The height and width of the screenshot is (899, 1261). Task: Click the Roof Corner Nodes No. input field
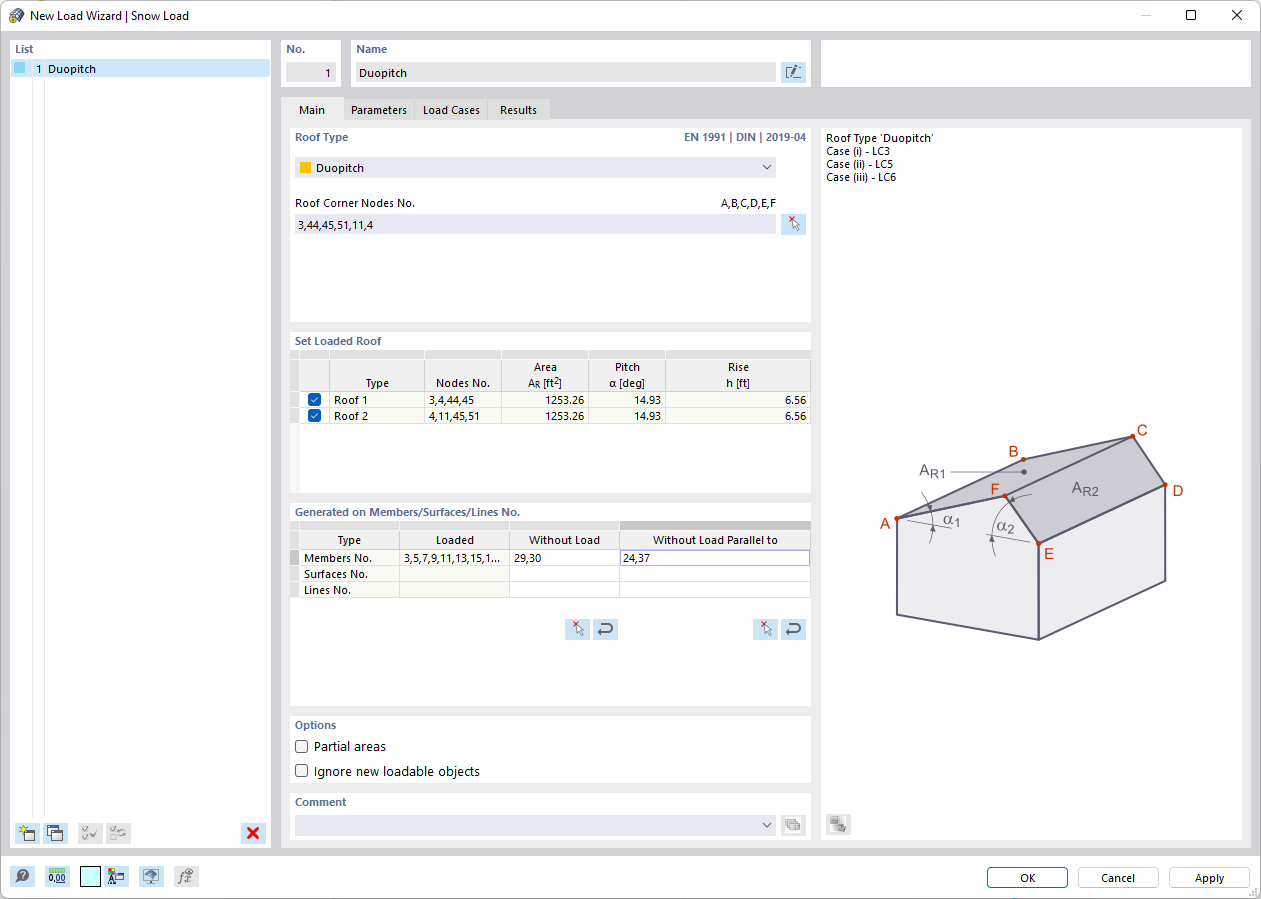(x=535, y=225)
